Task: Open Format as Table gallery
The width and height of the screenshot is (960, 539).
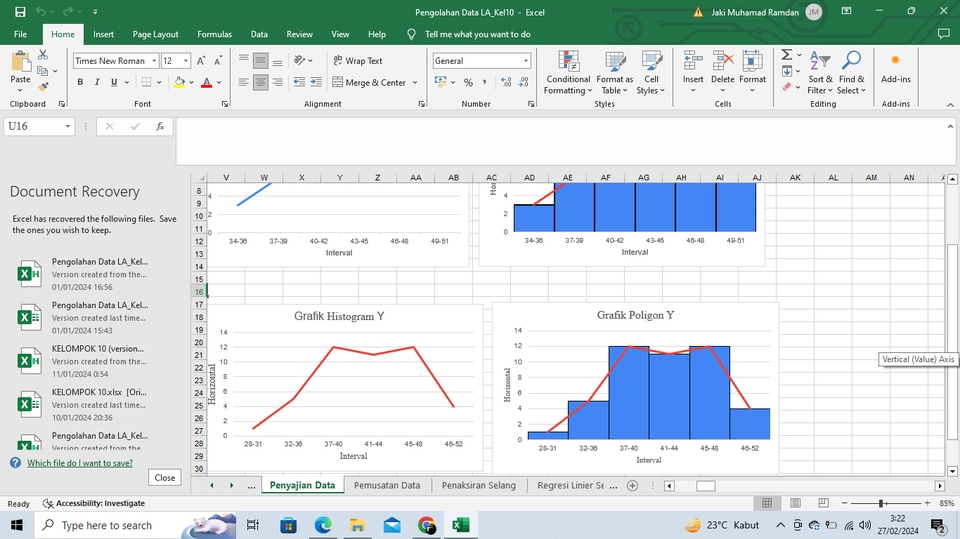Action: click(x=615, y=73)
